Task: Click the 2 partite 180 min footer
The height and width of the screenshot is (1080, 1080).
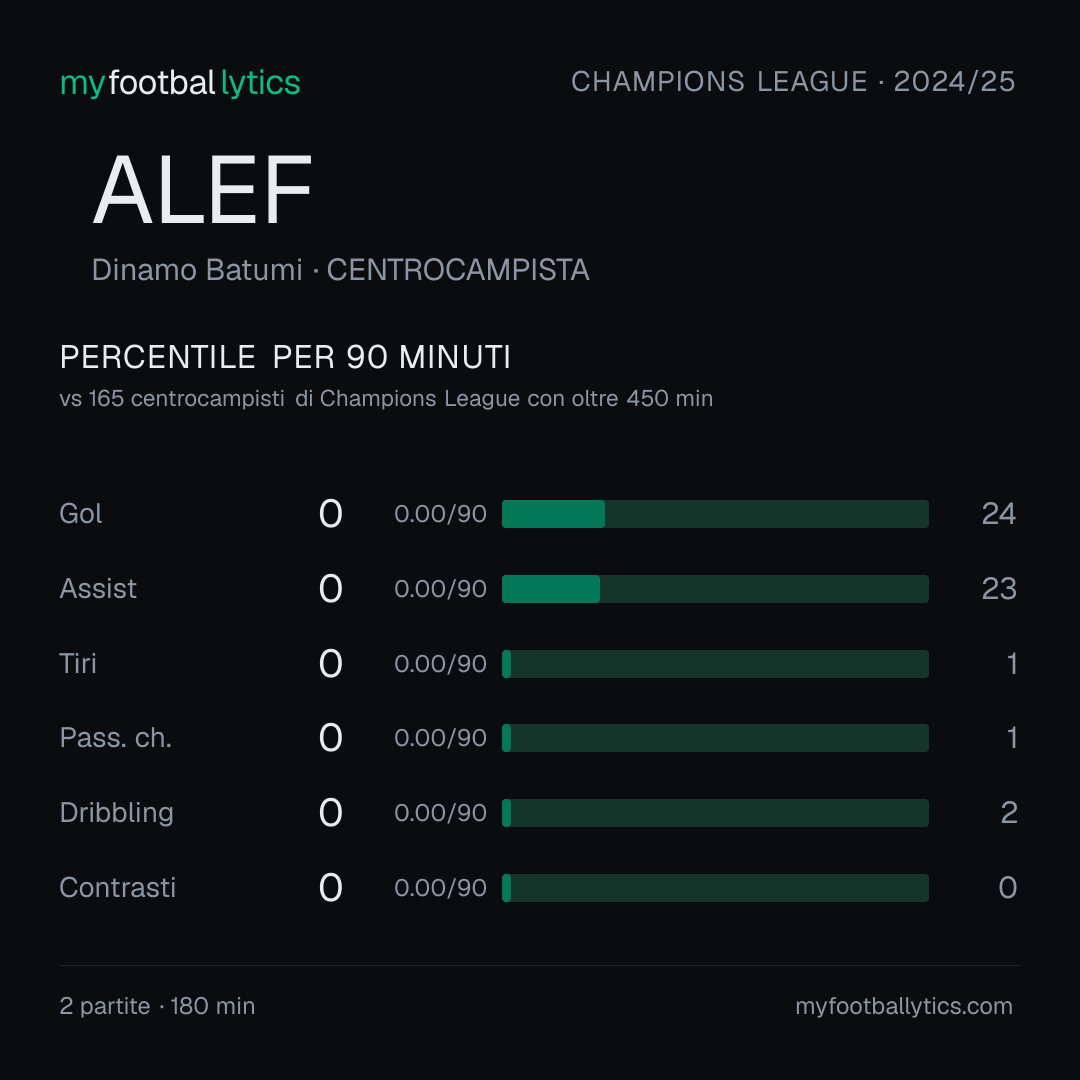Action: (x=157, y=1006)
